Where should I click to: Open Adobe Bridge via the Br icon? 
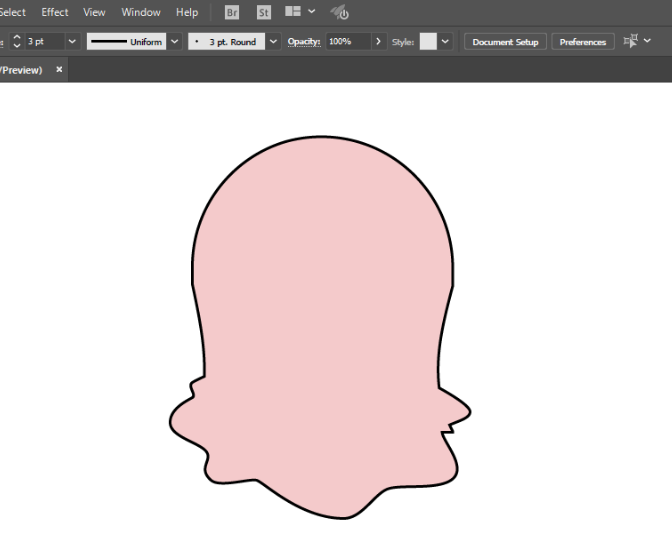232,13
